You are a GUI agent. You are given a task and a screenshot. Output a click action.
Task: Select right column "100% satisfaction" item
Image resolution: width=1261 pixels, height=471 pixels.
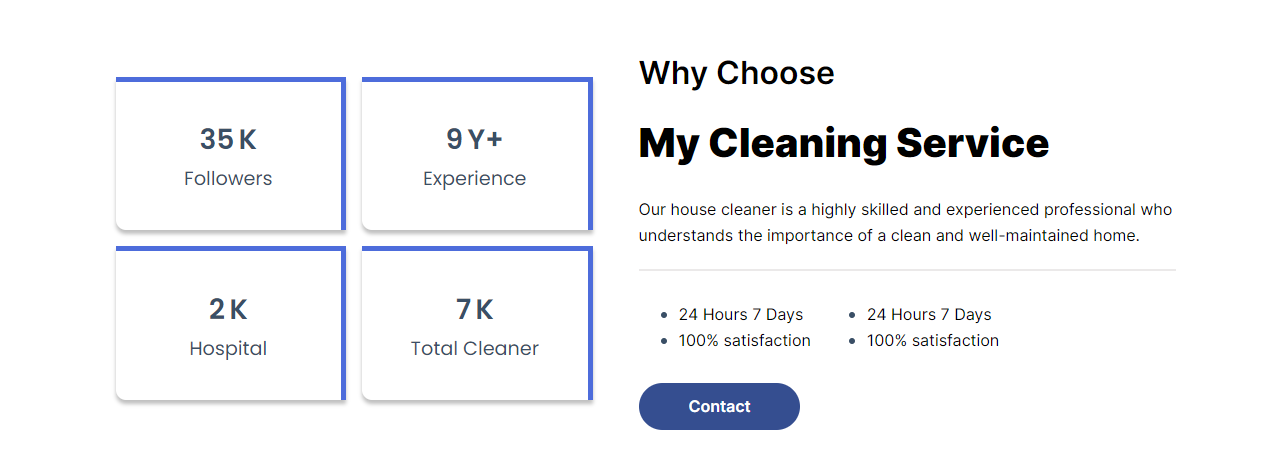pyautogui.click(x=933, y=341)
